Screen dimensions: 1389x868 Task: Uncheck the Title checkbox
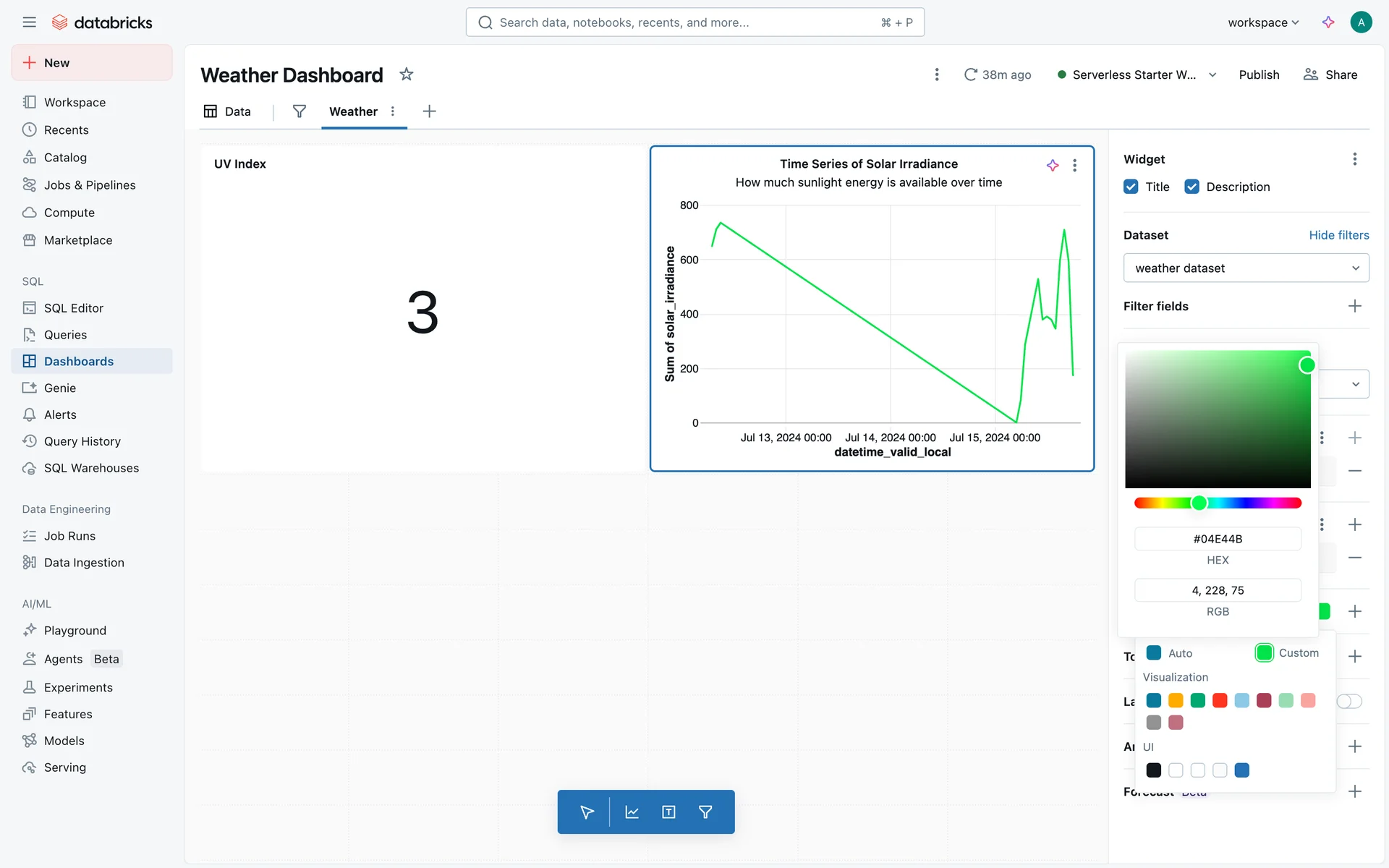pos(1131,187)
